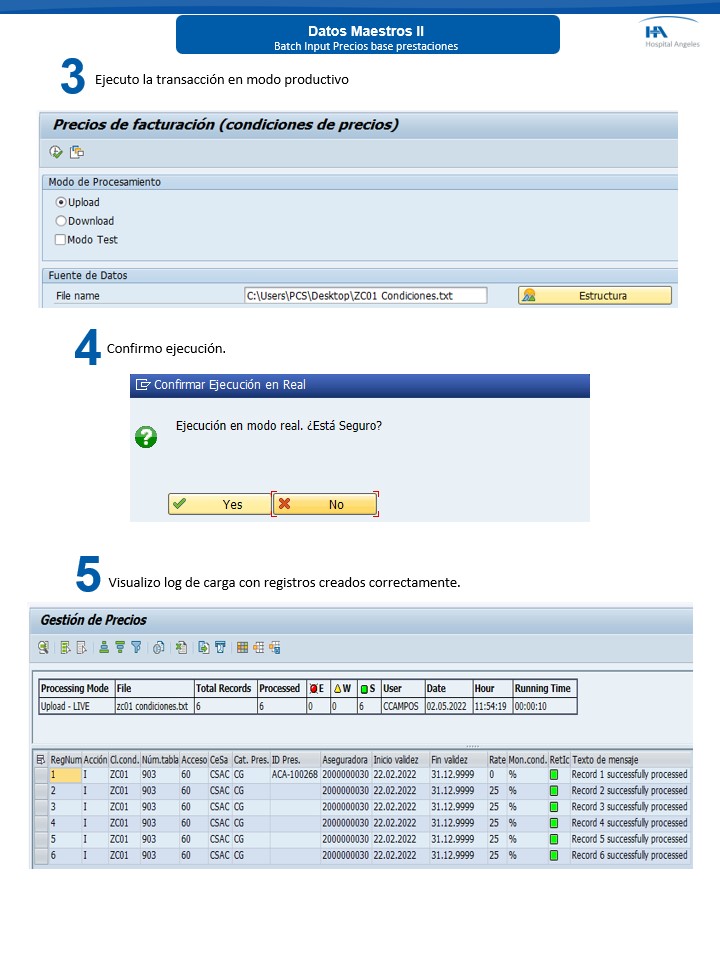The image size is (720, 960).
Task: Enable the Modo Test checkbox
Action: (61, 240)
